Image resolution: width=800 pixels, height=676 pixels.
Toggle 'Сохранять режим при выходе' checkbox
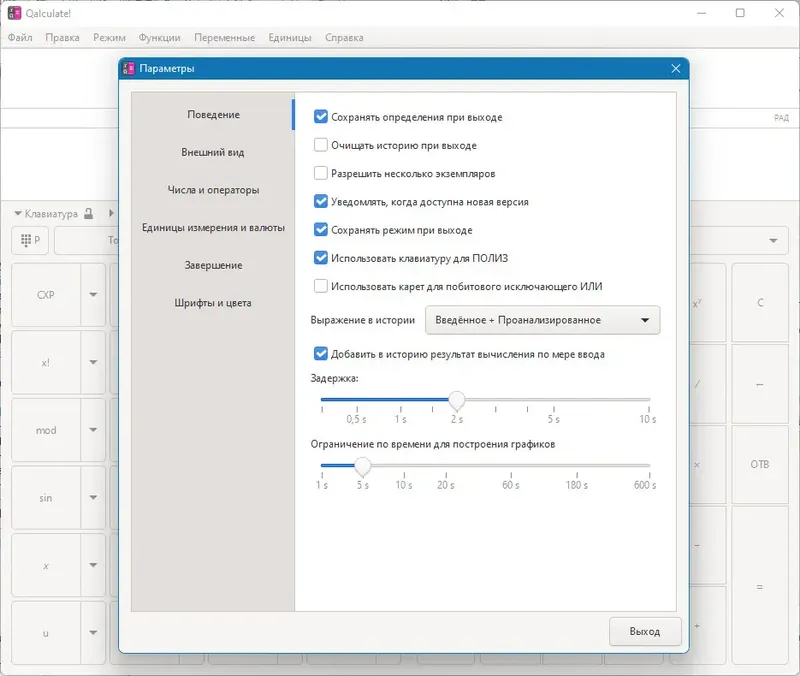pyautogui.click(x=320, y=230)
